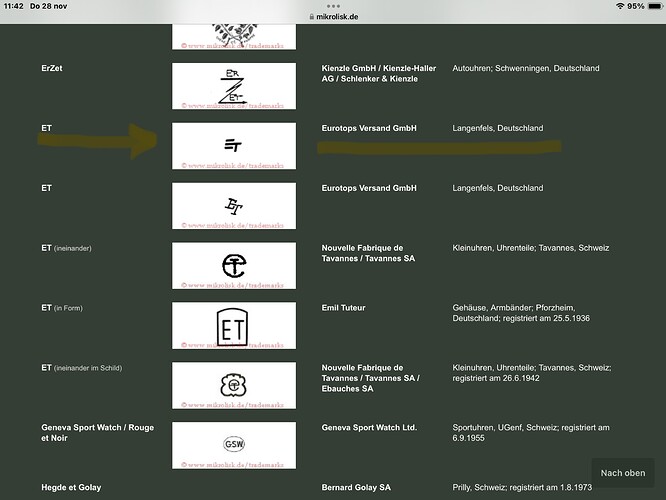
Task: Select 'Autouhren; Schwenningen, Deutschland' text
Action: [x=526, y=68]
